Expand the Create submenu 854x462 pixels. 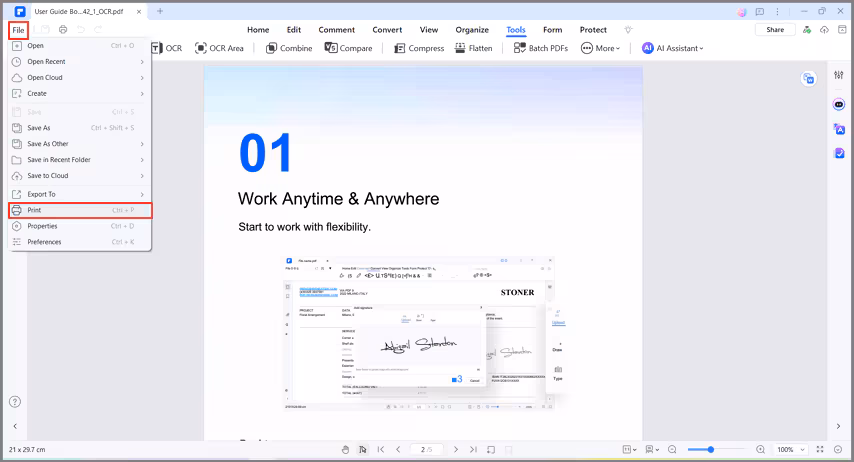tap(80, 93)
